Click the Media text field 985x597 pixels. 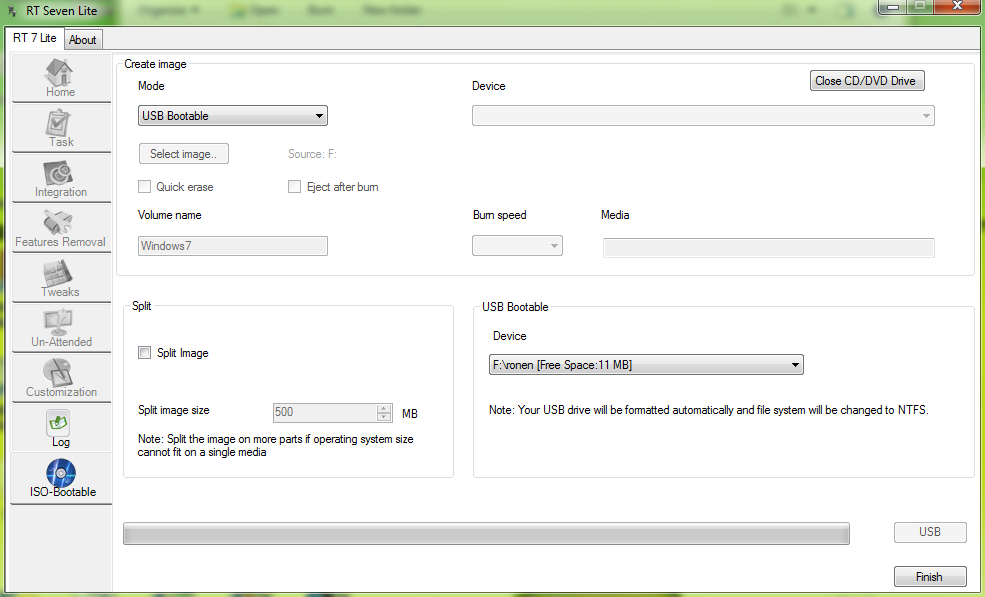click(768, 248)
